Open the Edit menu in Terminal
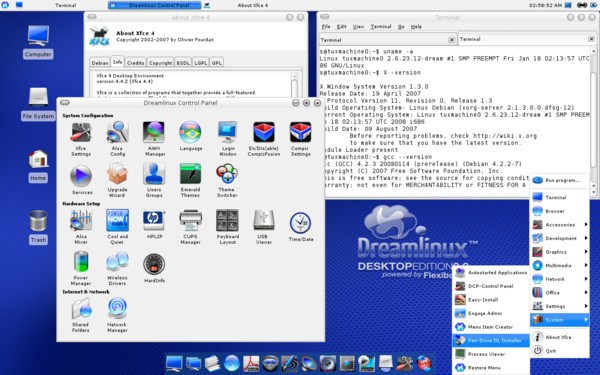Image resolution: width=600 pixels, height=375 pixels. point(342,26)
